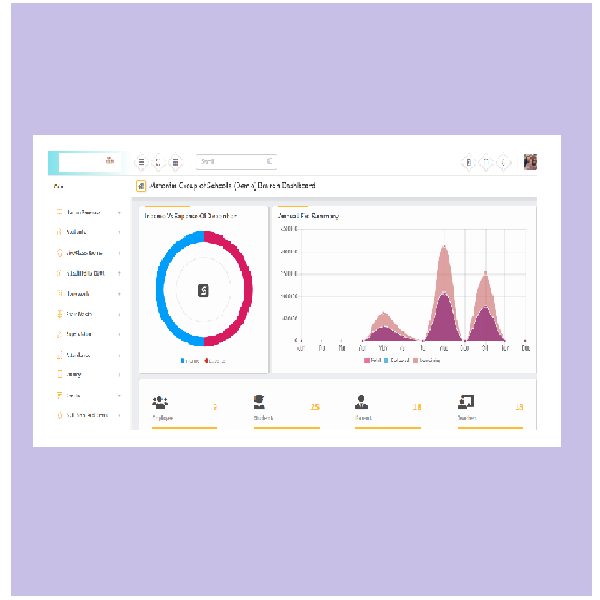Click the dollar icon in the donut chart
Viewport: 600px width, 600px height.
click(x=203, y=291)
